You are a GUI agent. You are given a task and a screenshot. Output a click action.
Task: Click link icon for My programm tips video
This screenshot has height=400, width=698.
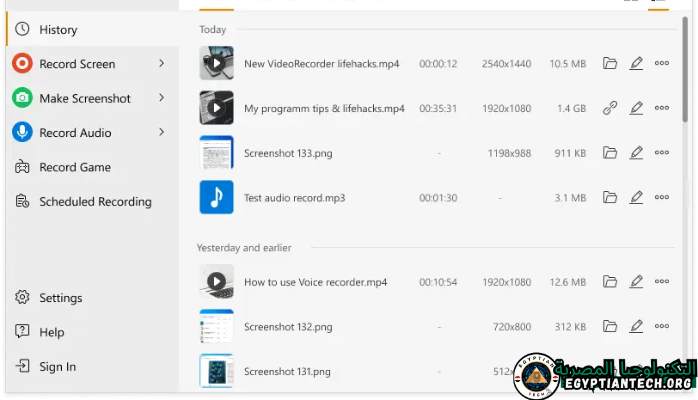pyautogui.click(x=610, y=108)
